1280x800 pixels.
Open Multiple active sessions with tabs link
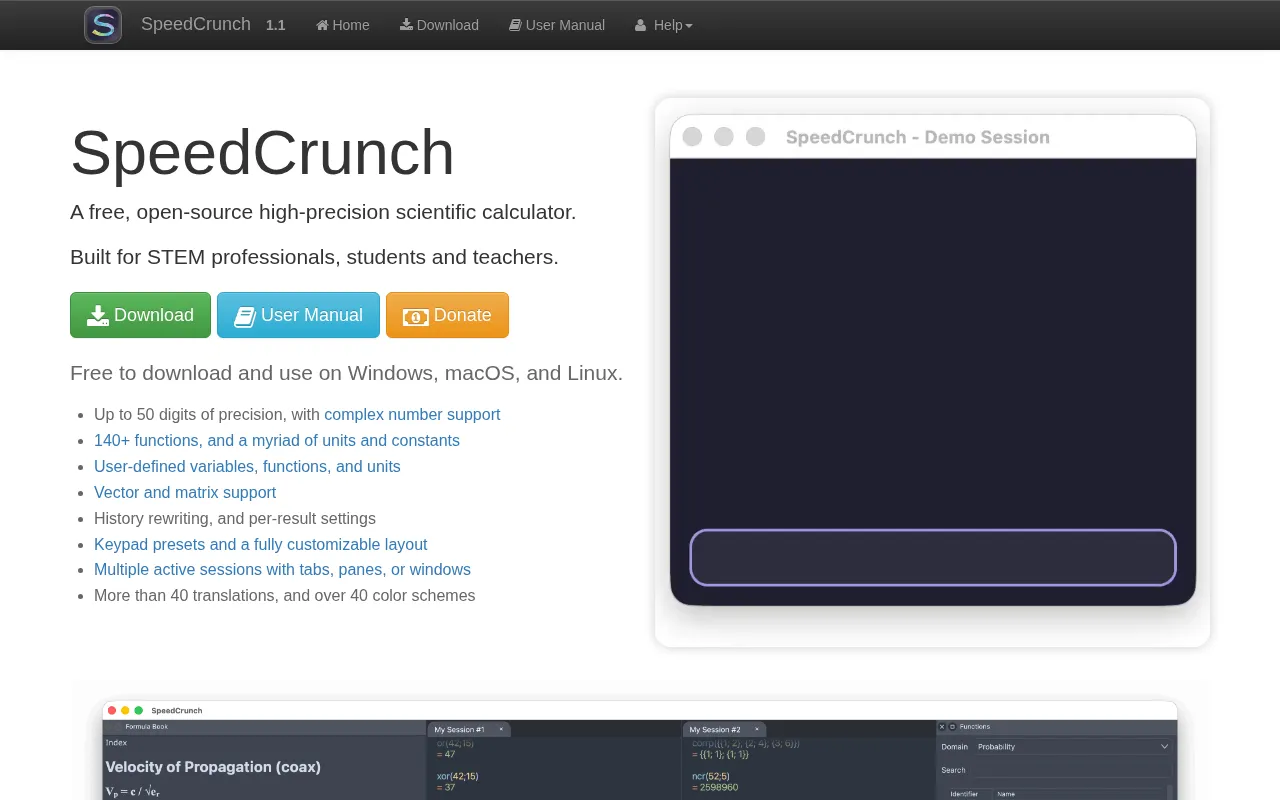[x=282, y=569]
